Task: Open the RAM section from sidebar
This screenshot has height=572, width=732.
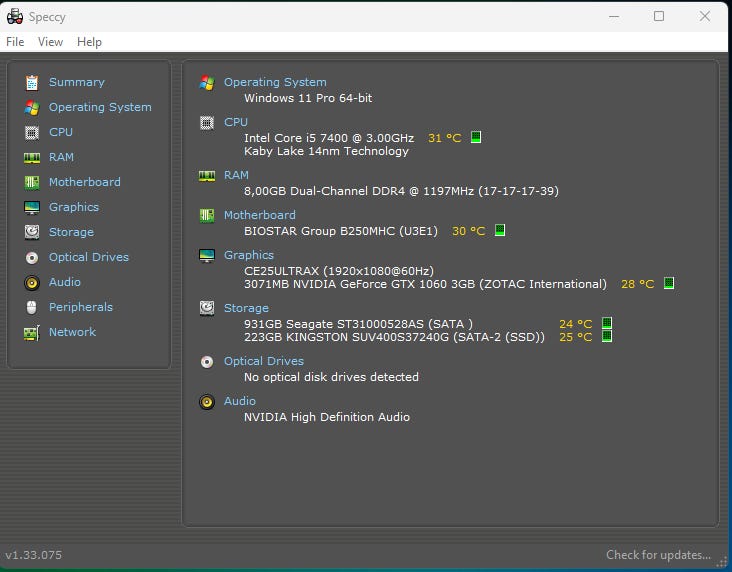Action: (x=61, y=157)
